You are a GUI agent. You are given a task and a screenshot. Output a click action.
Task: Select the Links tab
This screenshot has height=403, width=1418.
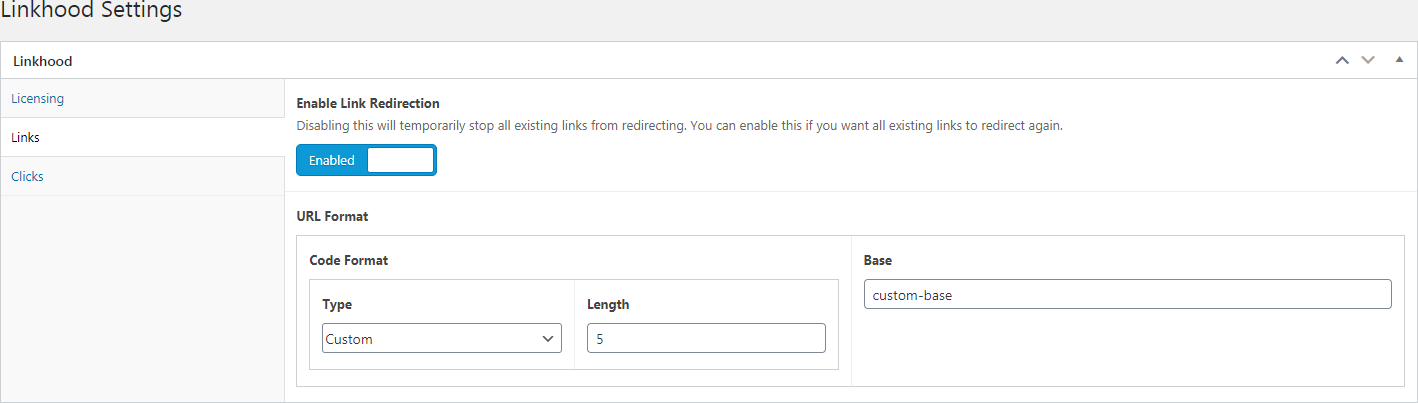142,137
